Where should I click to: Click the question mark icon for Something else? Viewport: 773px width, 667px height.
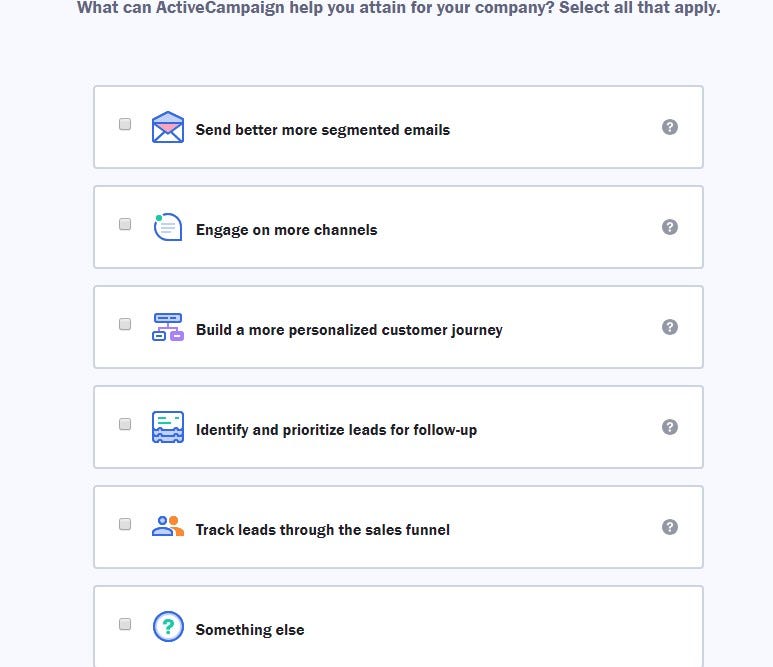pyautogui.click(x=168, y=627)
